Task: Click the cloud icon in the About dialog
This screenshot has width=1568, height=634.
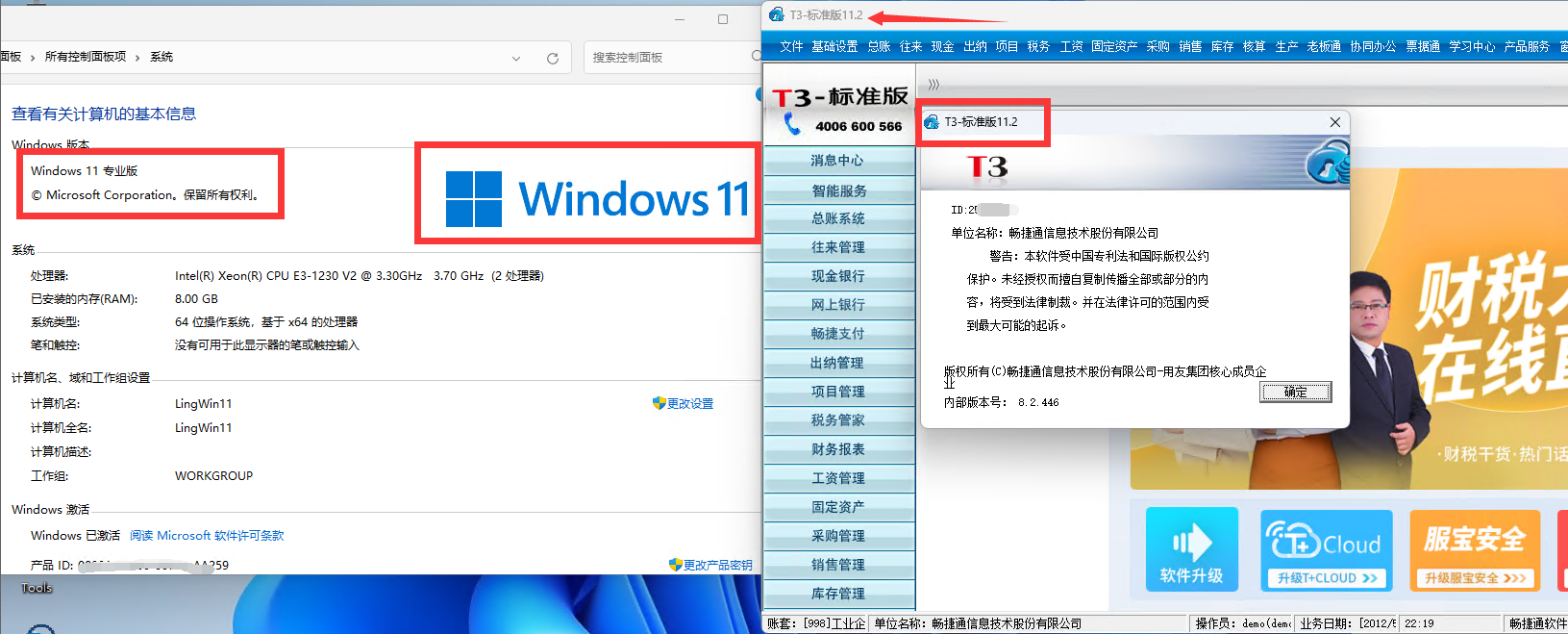Action: [1329, 162]
